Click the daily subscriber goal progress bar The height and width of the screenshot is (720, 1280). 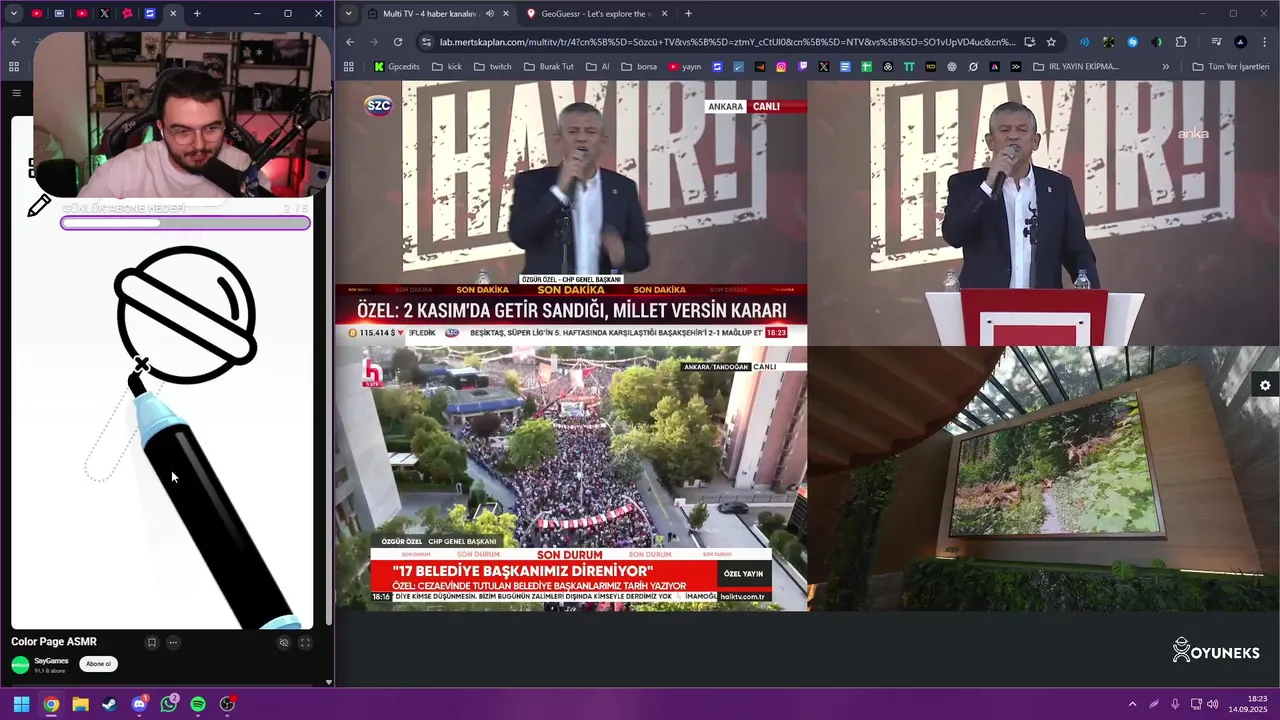click(185, 223)
